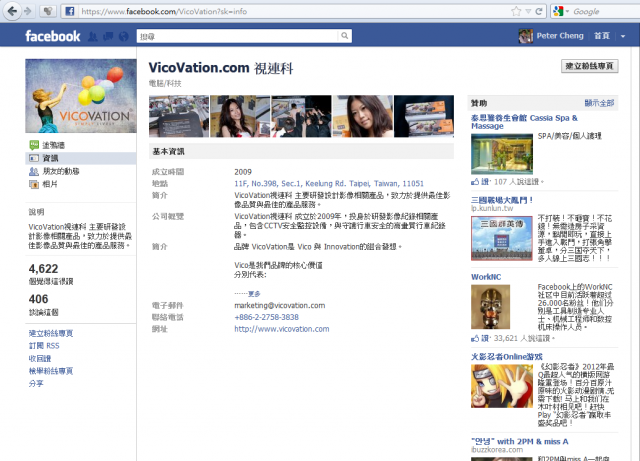Click the Google browser search field
This screenshot has height=461, width=640.
pos(606,11)
